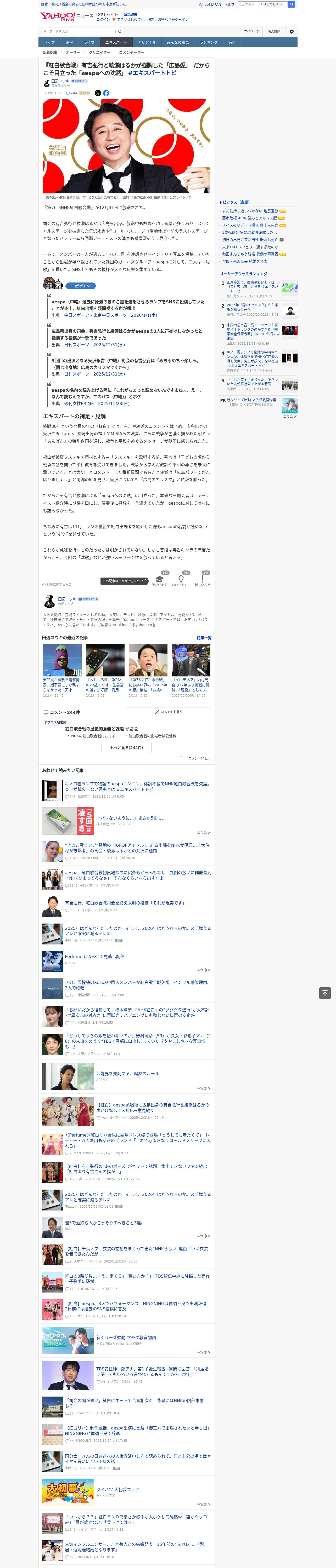Select コメンテーター sub-navigation item
The width and height of the screenshot is (336, 1568).
132,52
